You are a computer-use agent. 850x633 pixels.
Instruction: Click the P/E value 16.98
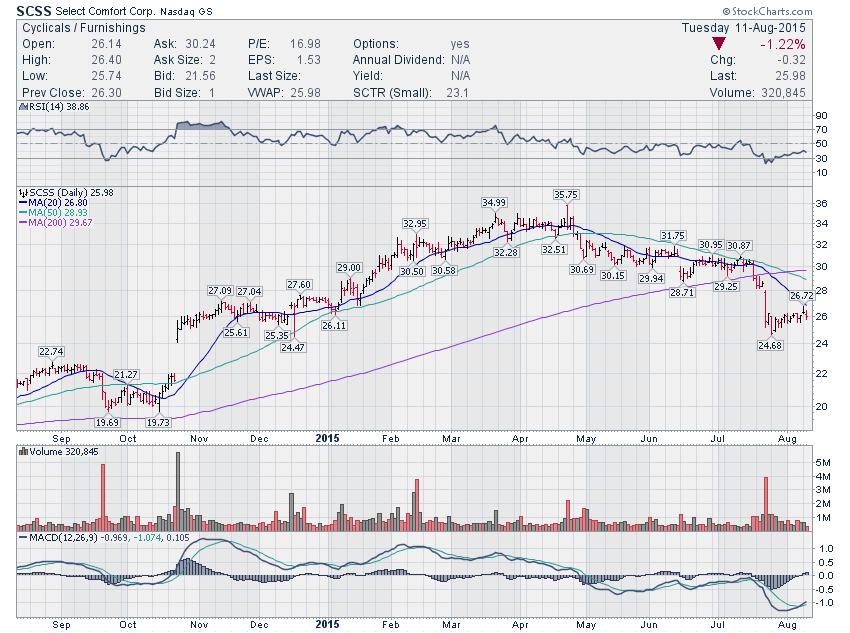305,43
